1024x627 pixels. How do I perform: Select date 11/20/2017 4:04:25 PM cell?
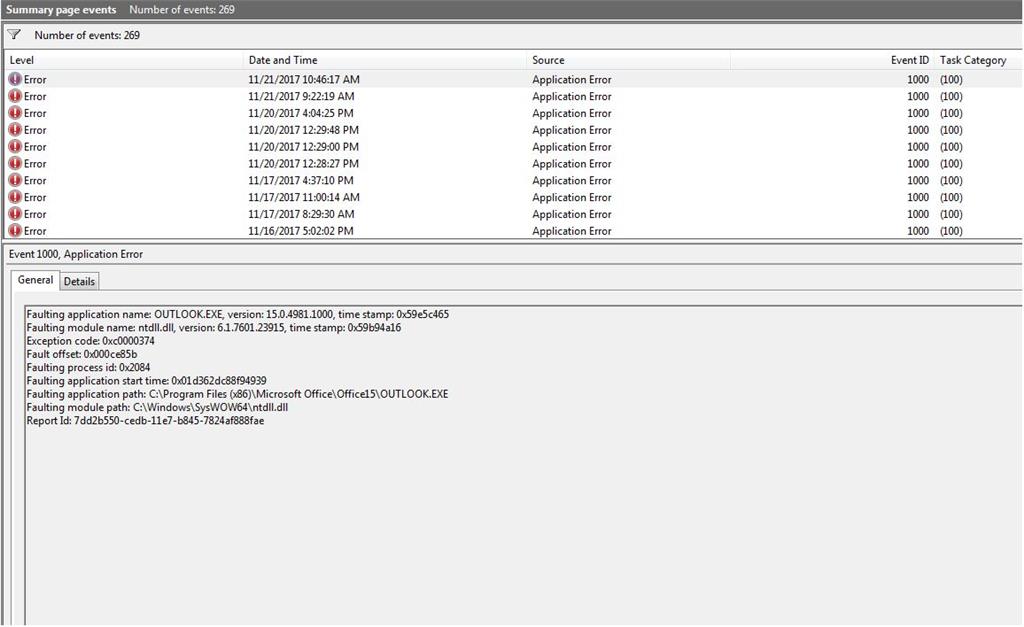[300, 114]
